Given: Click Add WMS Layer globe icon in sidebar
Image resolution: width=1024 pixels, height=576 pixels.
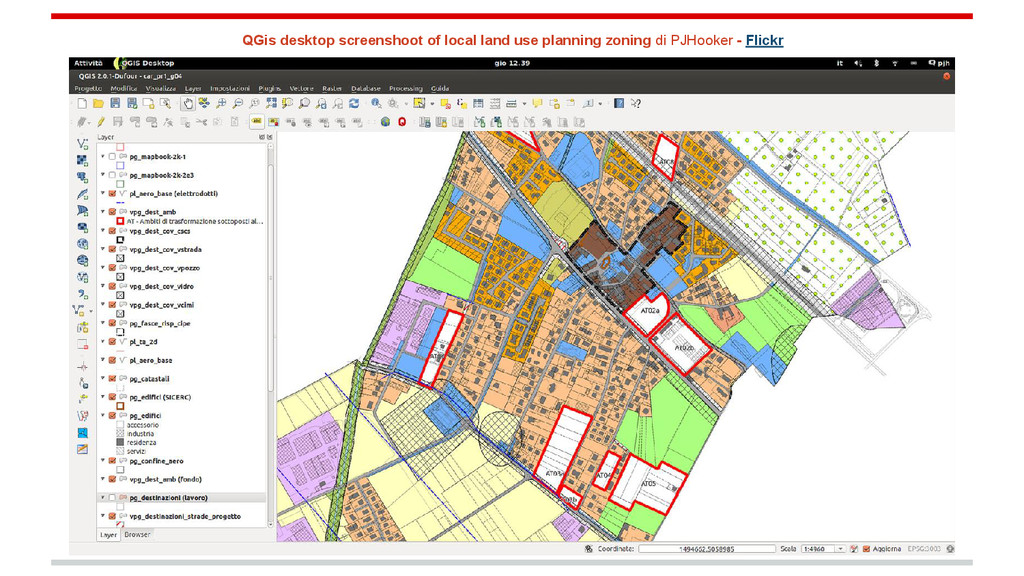Looking at the screenshot, I should 82,244.
